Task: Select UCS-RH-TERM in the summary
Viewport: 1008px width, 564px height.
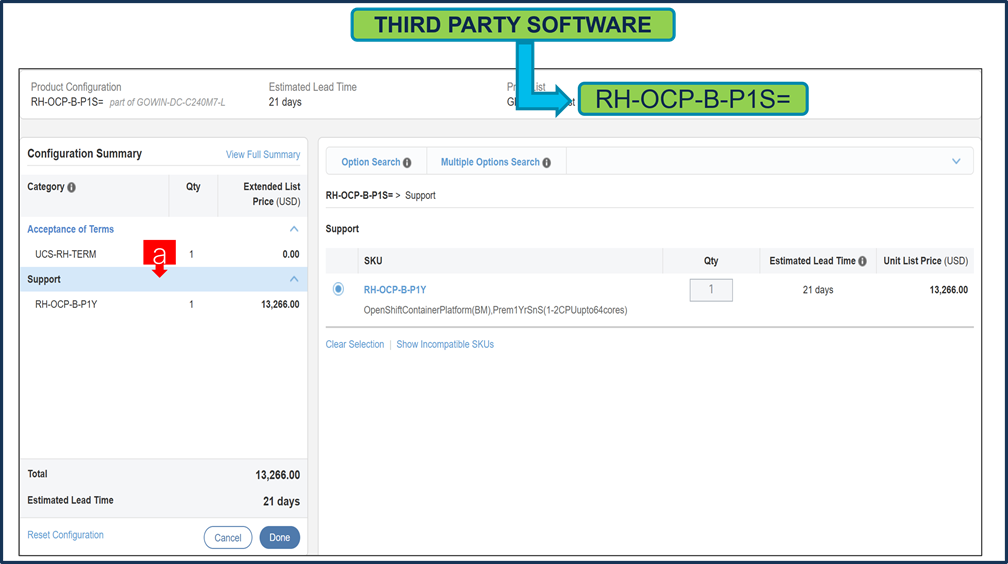Action: point(66,254)
